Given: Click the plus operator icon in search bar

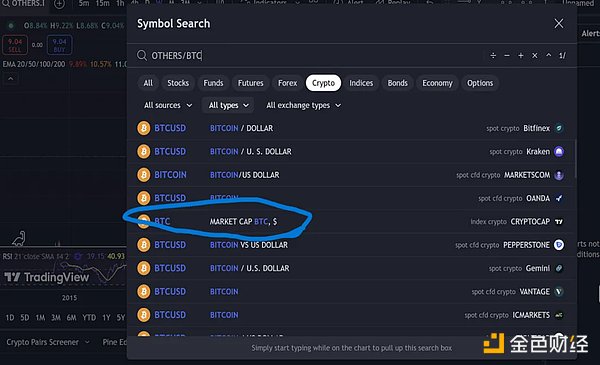Looking at the screenshot, I should click(x=520, y=56).
